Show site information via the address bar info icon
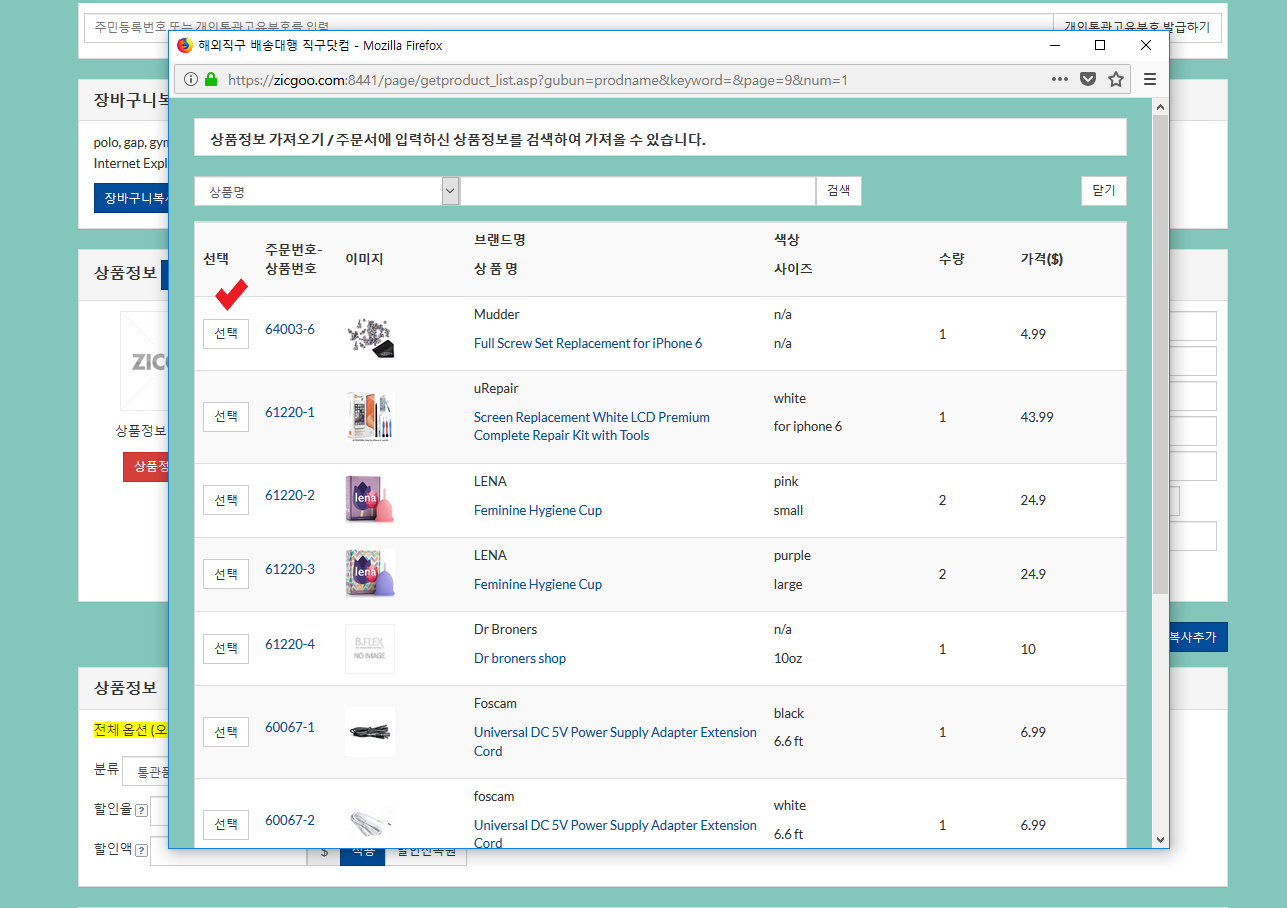Screen dimensions: 1287x908 pyautogui.click(x=191, y=80)
